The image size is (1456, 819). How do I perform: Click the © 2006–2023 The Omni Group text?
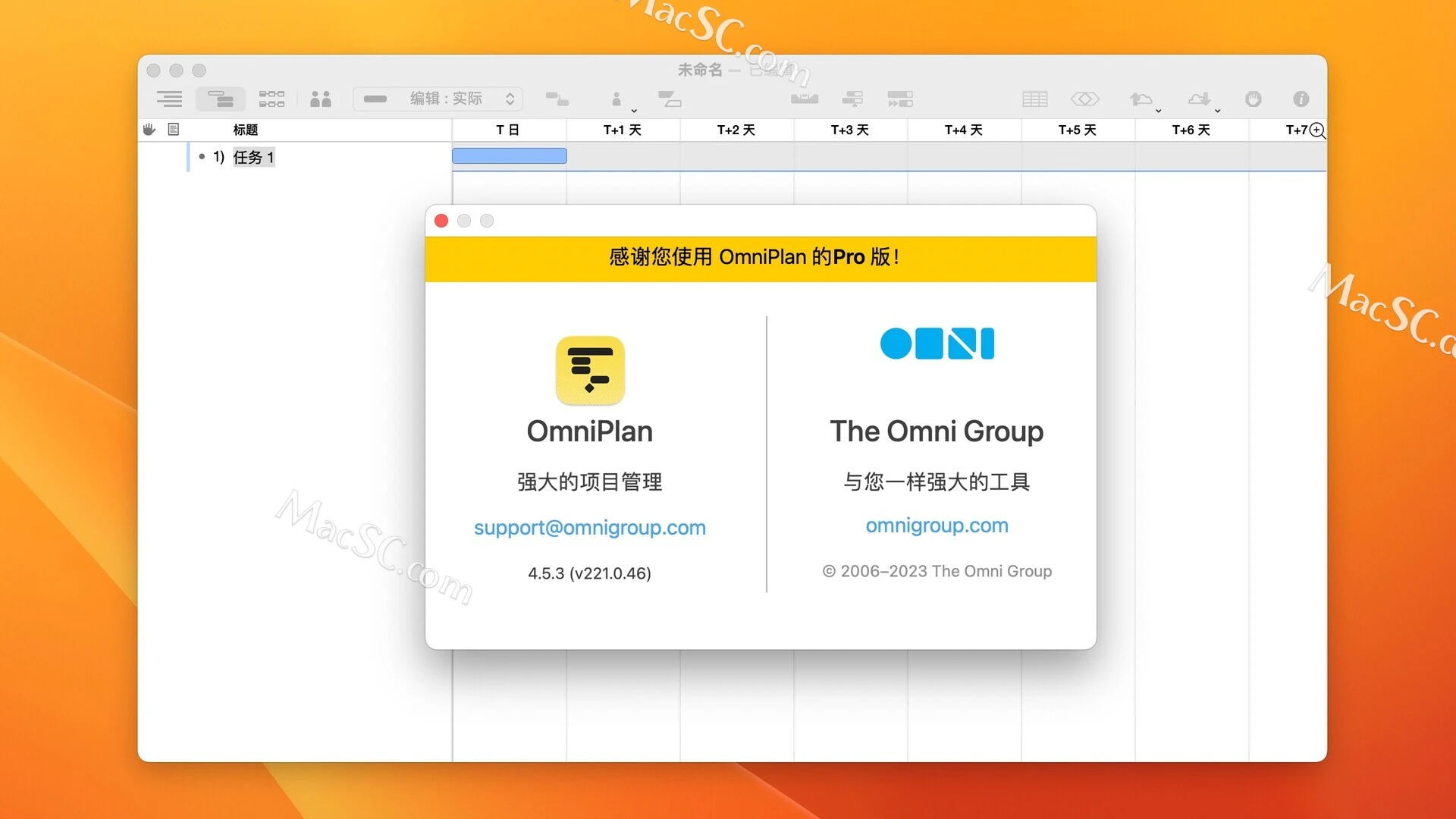[x=937, y=571]
